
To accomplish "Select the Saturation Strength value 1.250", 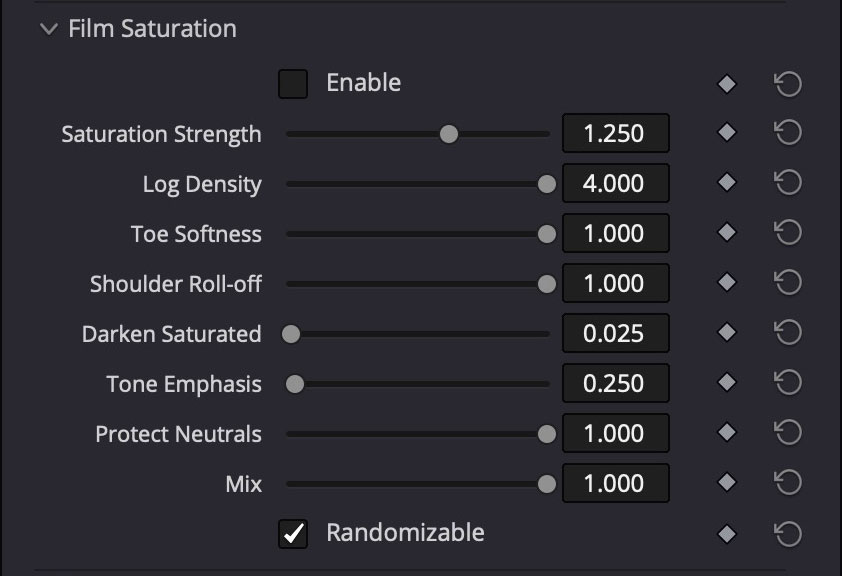I will [x=614, y=134].
